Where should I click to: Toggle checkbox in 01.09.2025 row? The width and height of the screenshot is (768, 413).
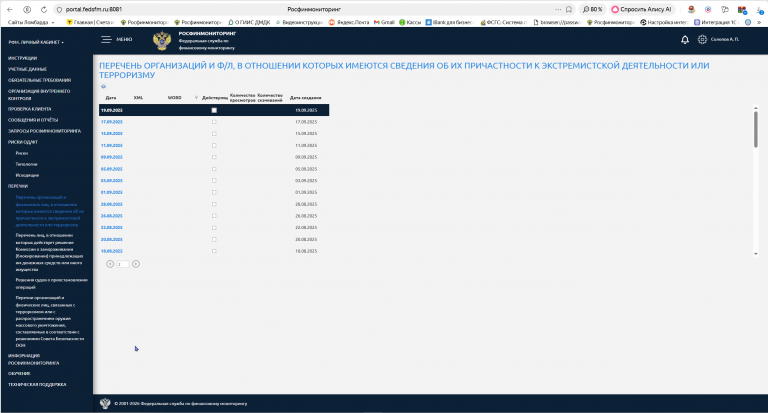214,193
